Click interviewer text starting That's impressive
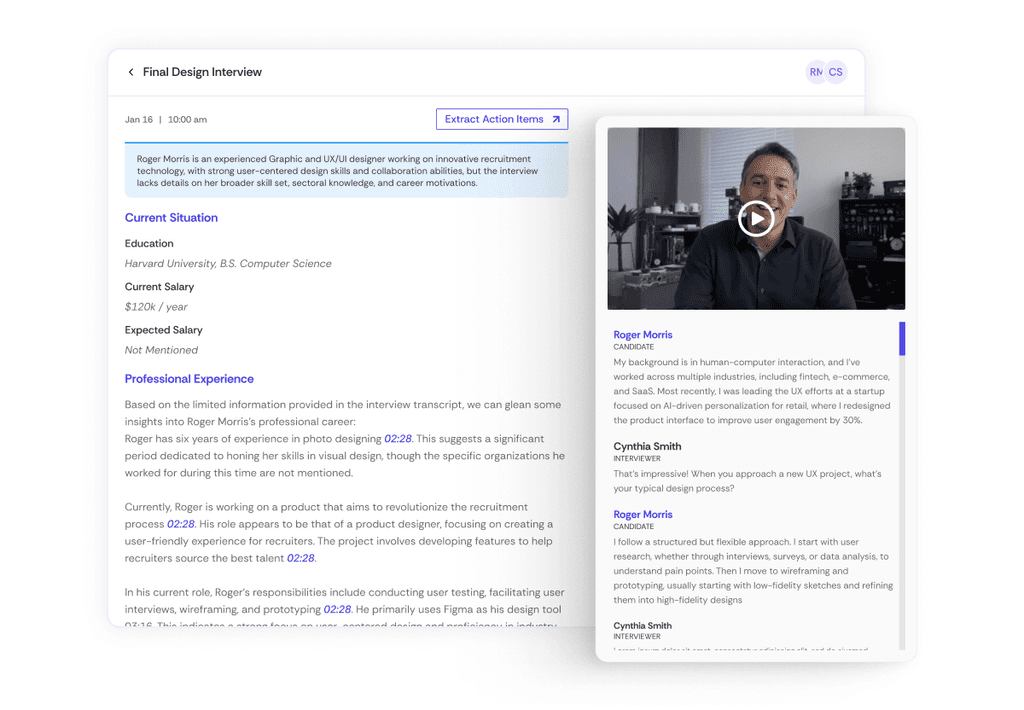This screenshot has height=710, width=1024. point(747,481)
